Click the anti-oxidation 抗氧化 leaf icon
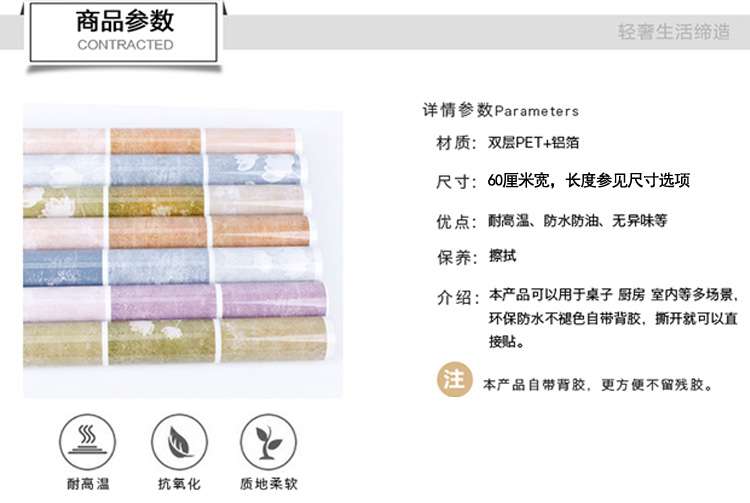 (x=179, y=442)
